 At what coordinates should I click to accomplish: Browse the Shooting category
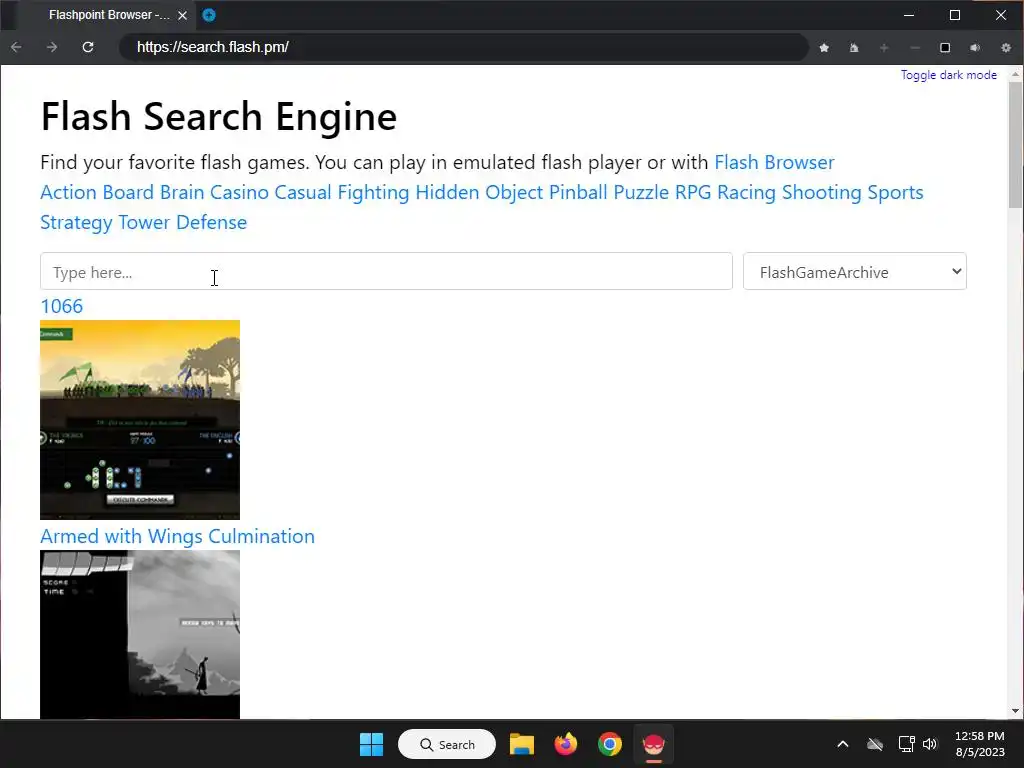(822, 192)
